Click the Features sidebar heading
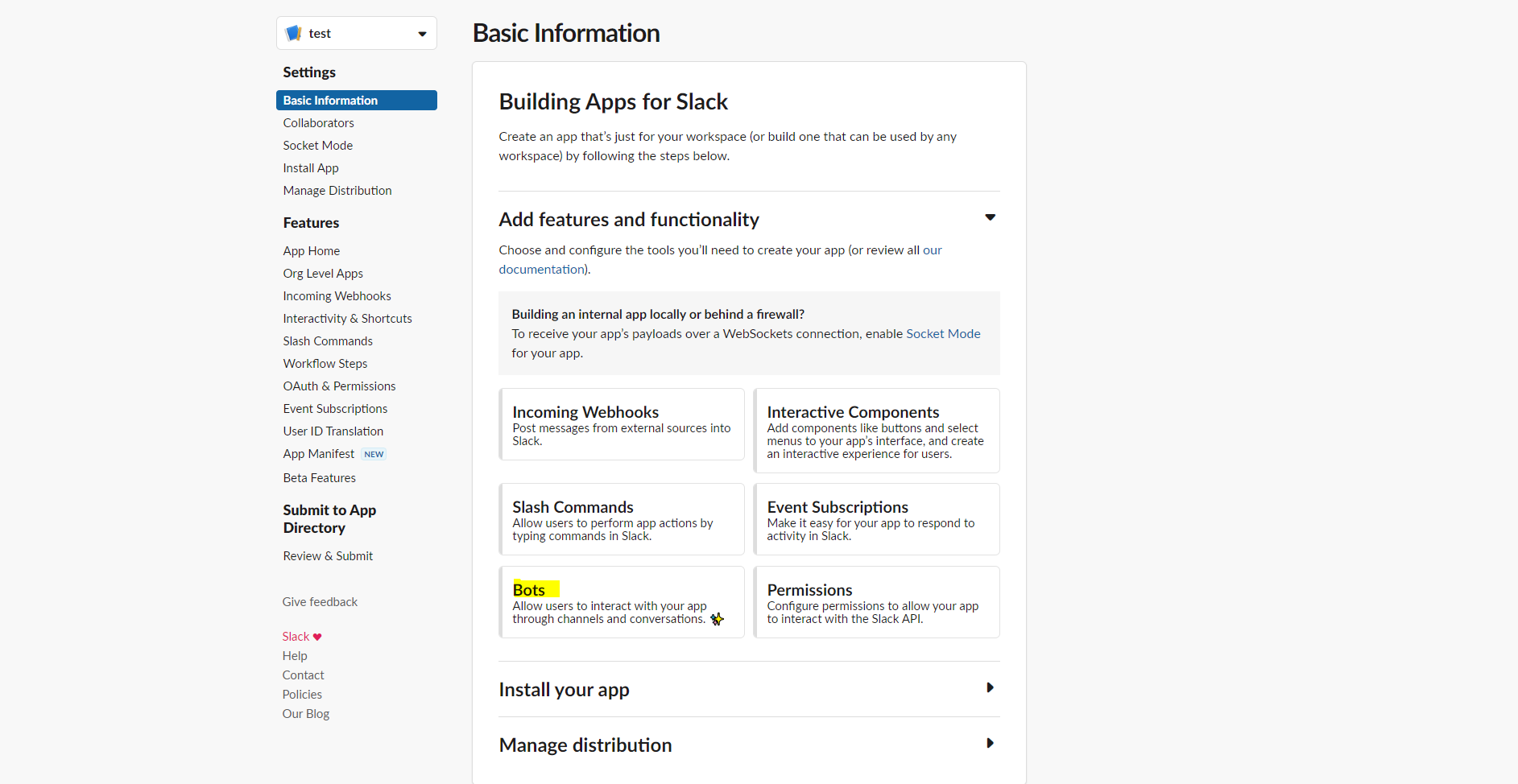The image size is (1518, 784). pos(311,223)
